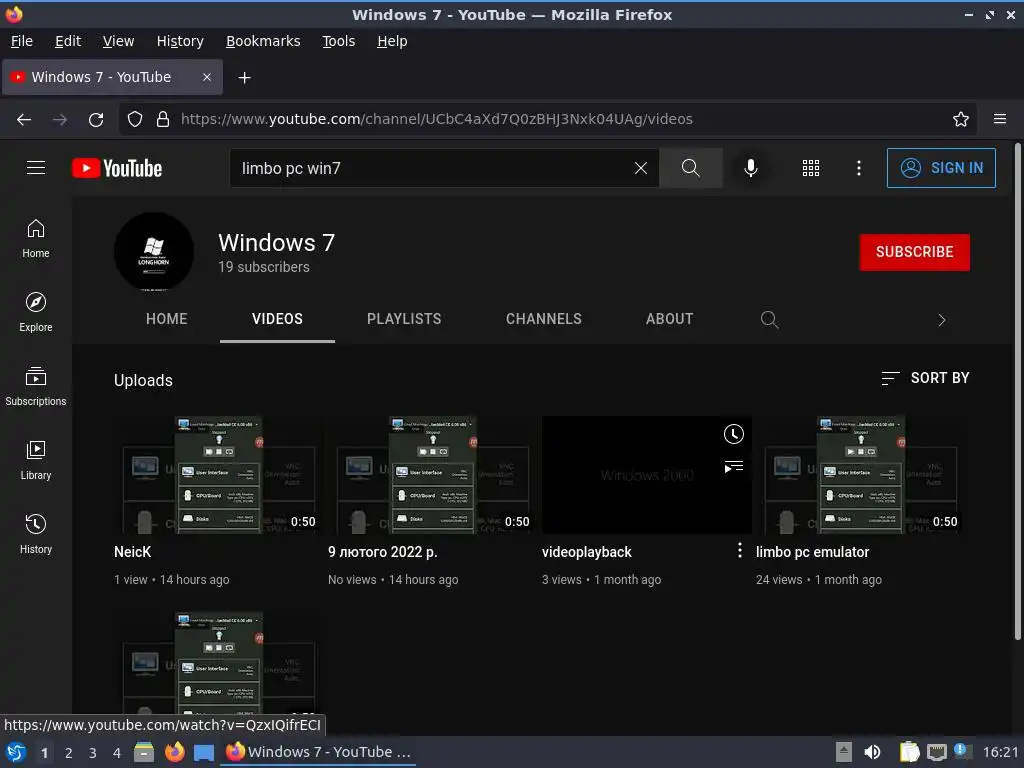Click the Windows 7 channel avatar
Viewport: 1024px width, 768px height.
click(x=153, y=251)
